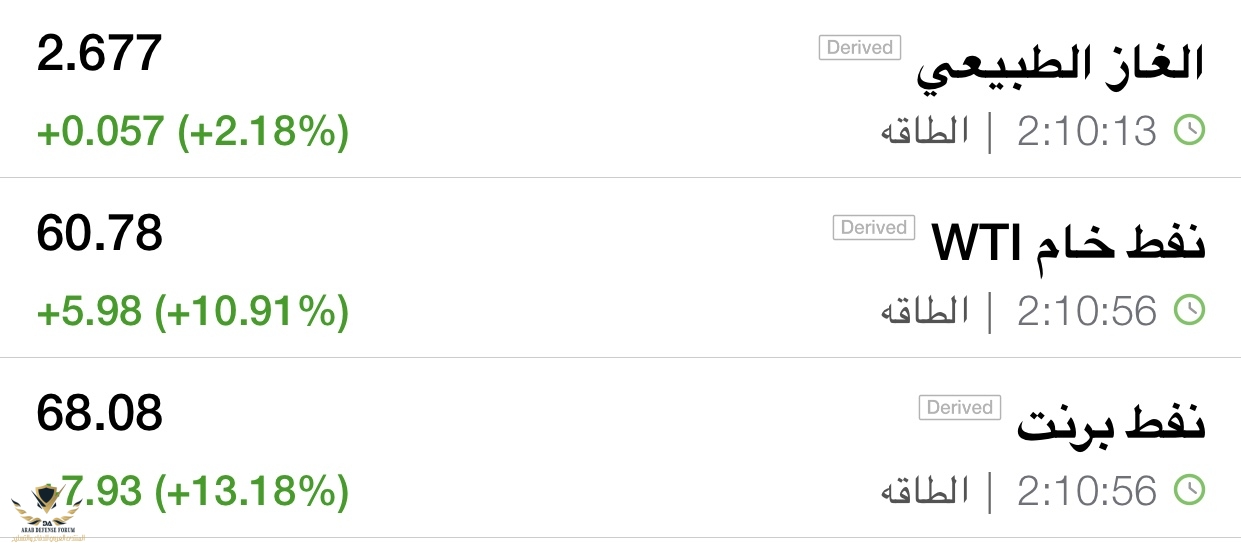
Task: Click the +5.98 (+10.91%) change value
Action: tap(192, 312)
